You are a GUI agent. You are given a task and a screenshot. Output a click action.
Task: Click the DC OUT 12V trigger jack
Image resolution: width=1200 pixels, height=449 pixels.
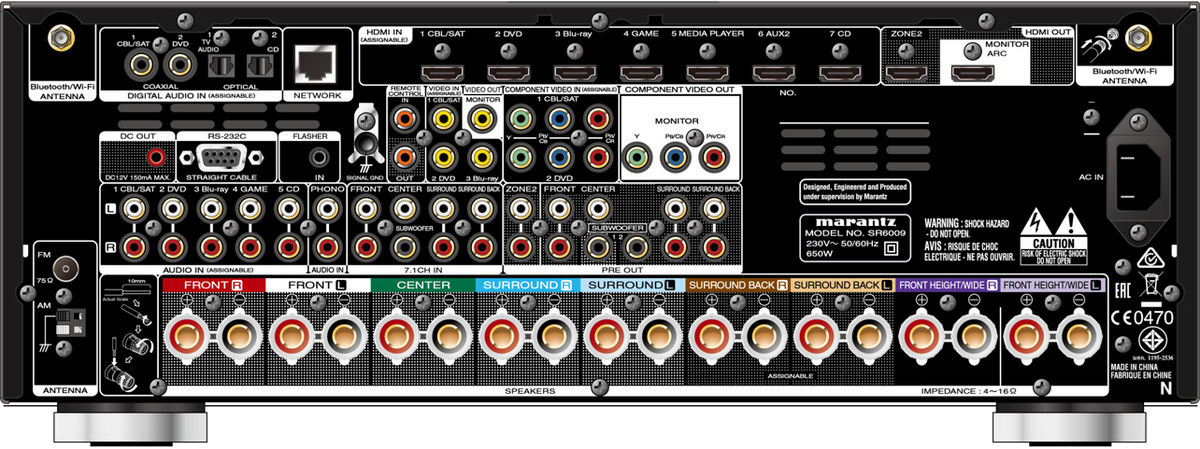(x=156, y=157)
